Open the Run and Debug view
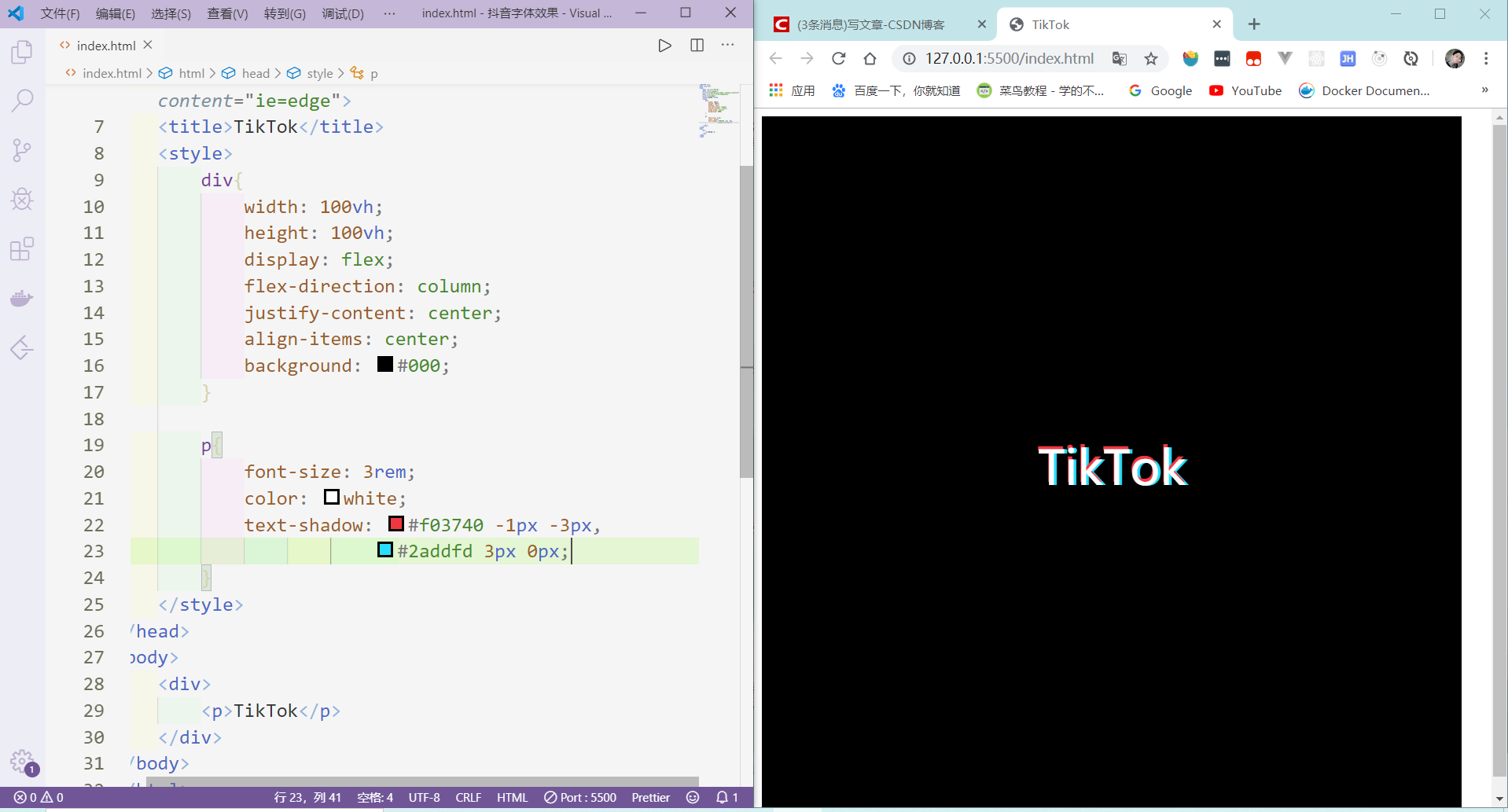 22,200
